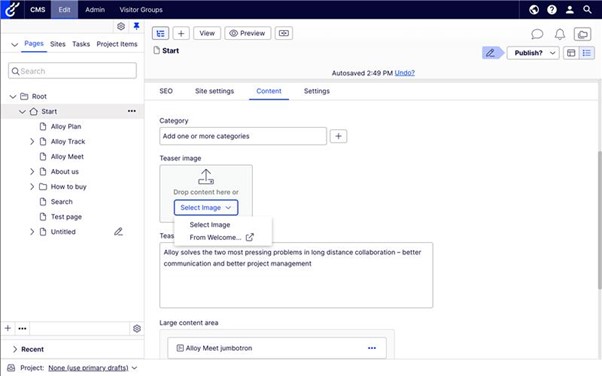602x376 pixels.
Task: Click the pencil edit icon next to Untitled
Action: (118, 232)
